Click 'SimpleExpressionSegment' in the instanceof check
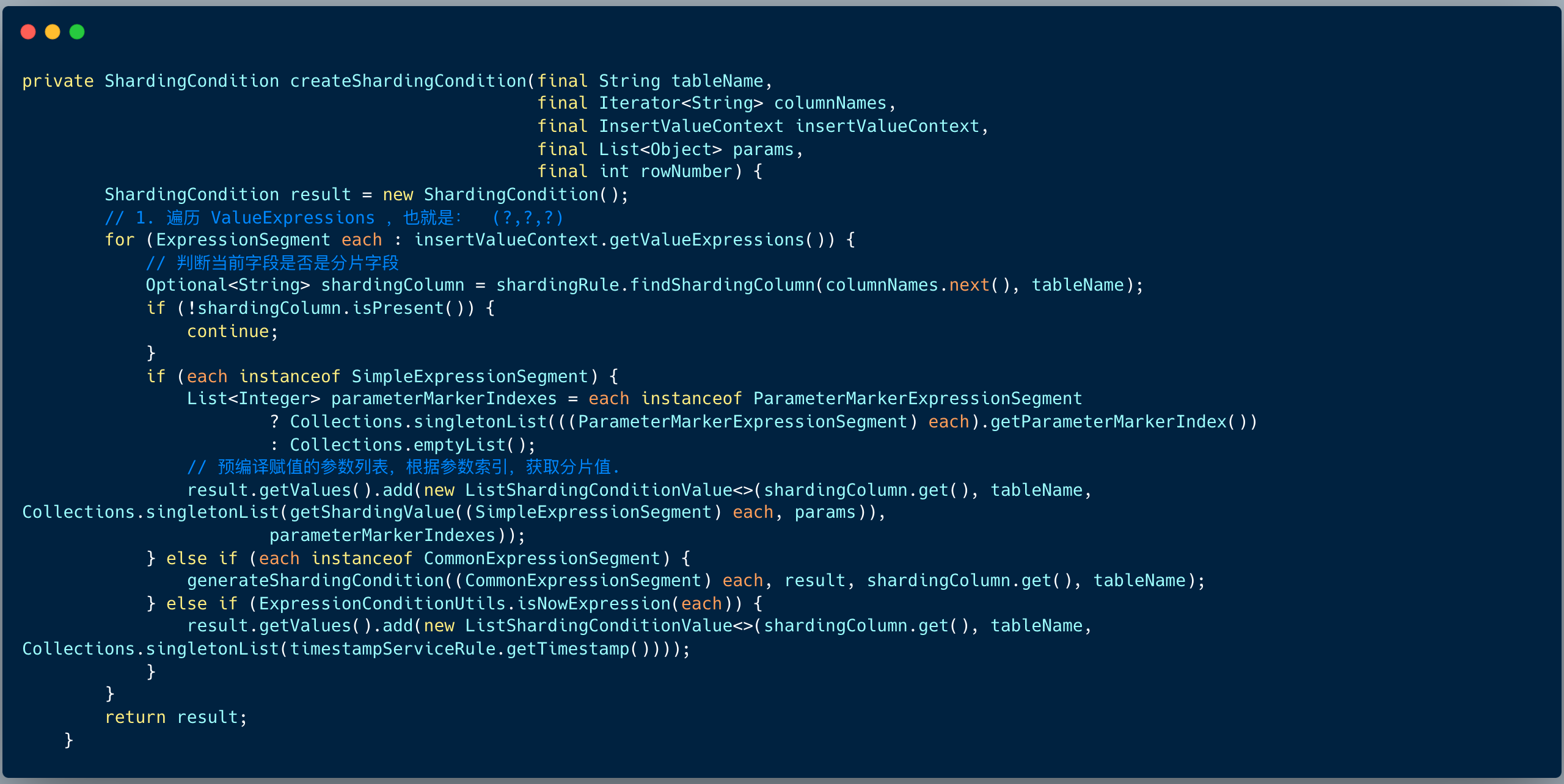The image size is (1564, 784). tap(470, 377)
